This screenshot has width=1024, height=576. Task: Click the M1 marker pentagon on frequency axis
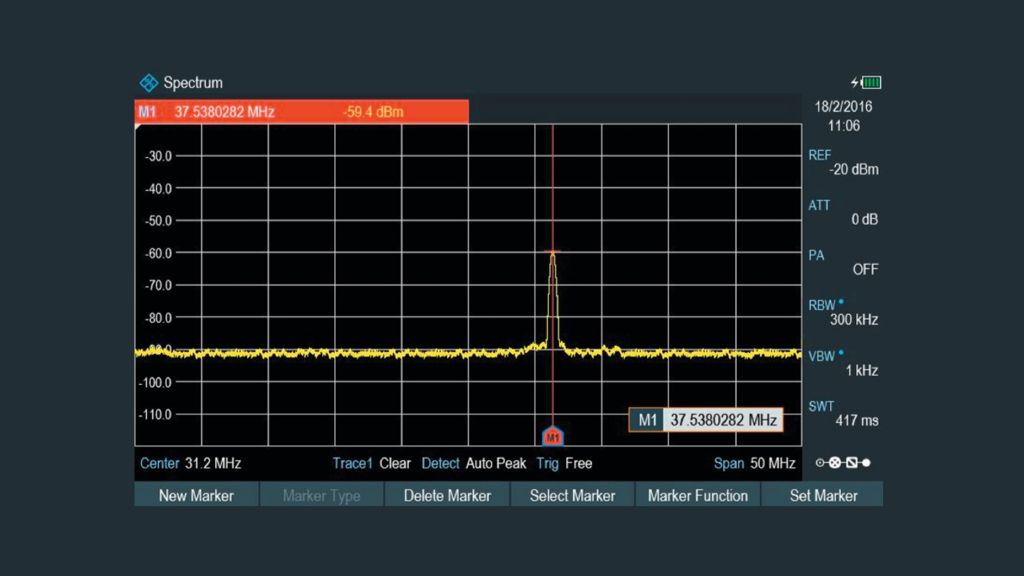click(553, 436)
